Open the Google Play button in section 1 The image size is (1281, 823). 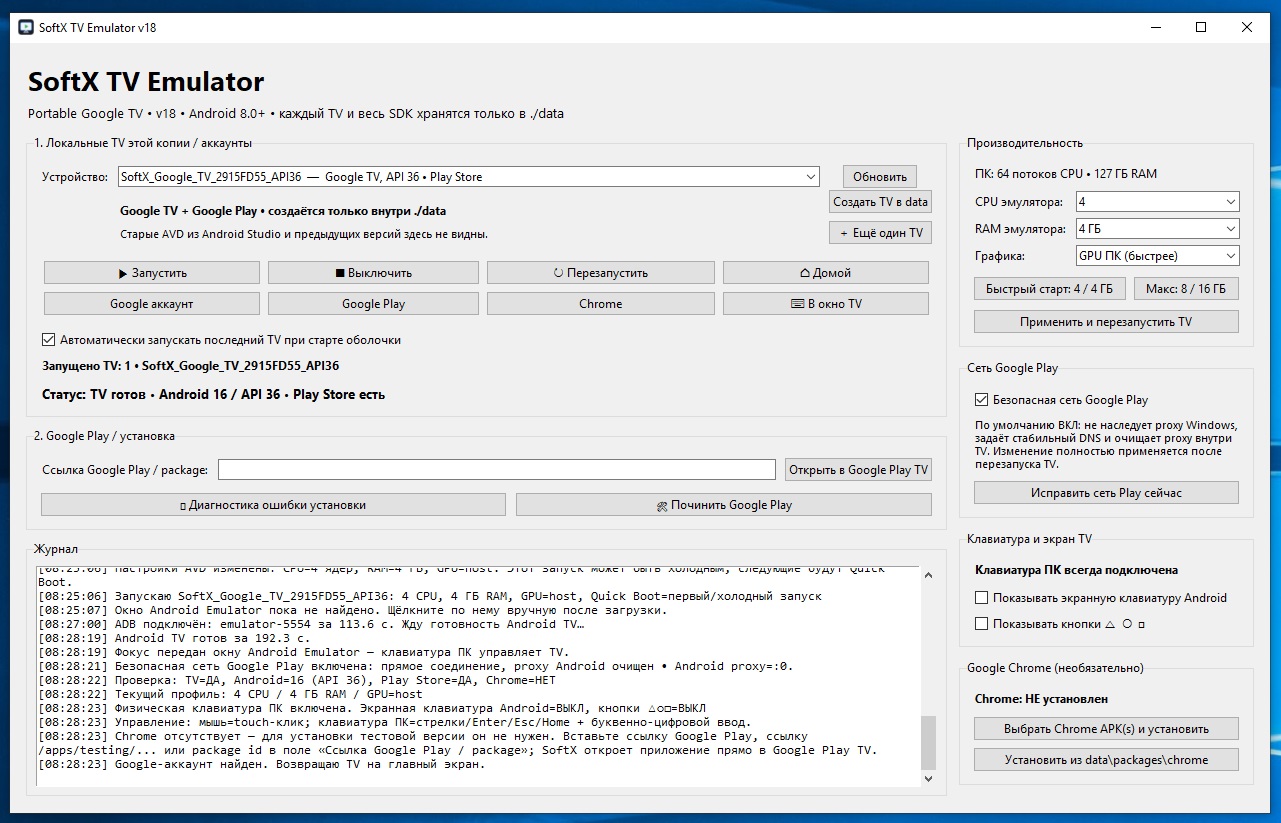(373, 303)
